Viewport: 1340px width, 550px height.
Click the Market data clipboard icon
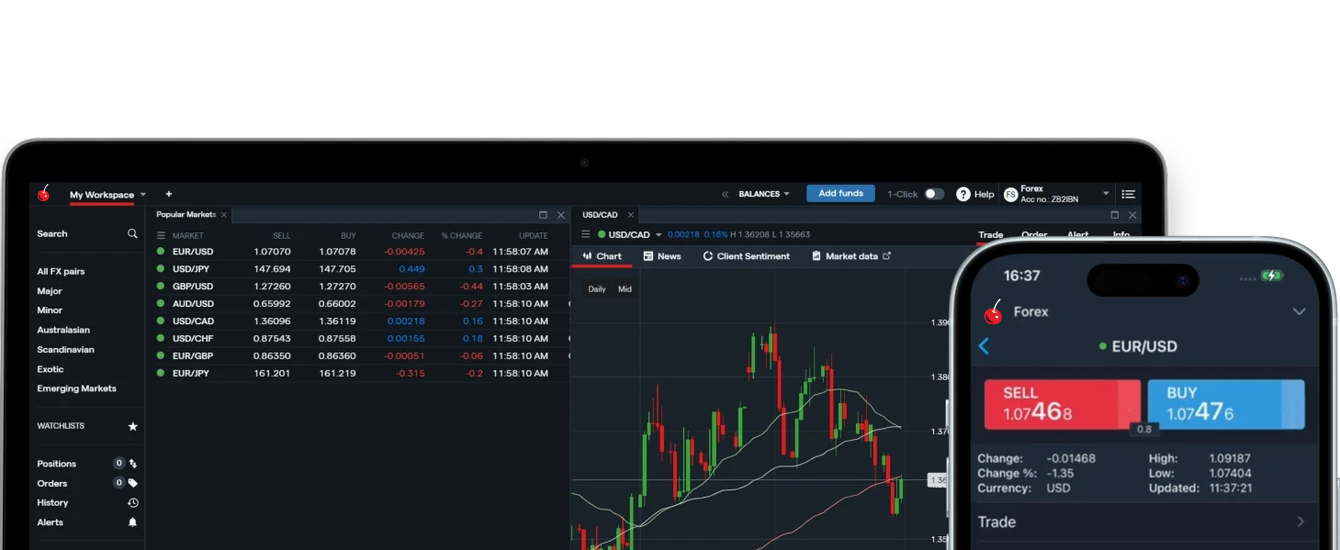(816, 257)
